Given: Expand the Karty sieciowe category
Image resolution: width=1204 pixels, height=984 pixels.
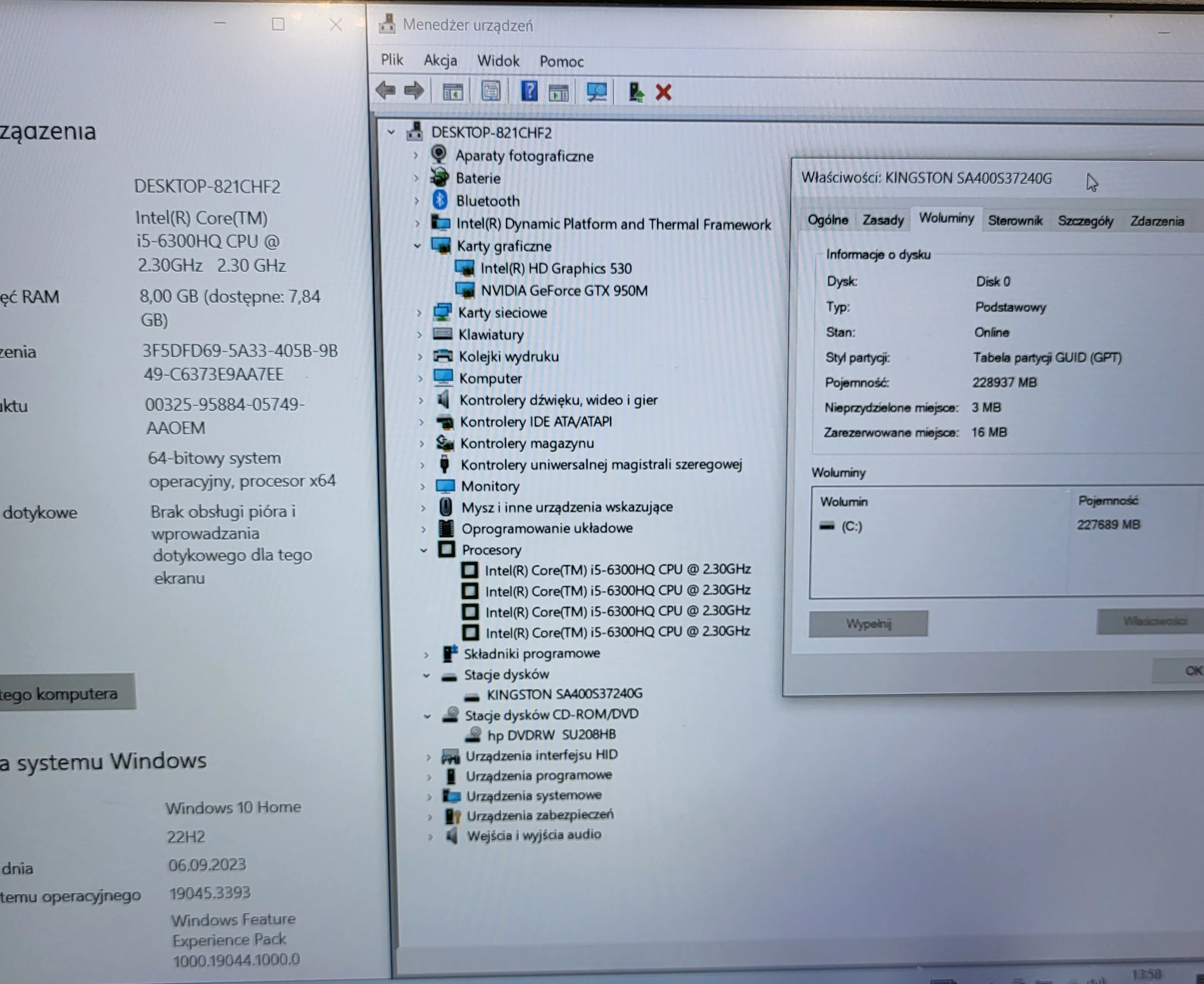Looking at the screenshot, I should (x=419, y=312).
